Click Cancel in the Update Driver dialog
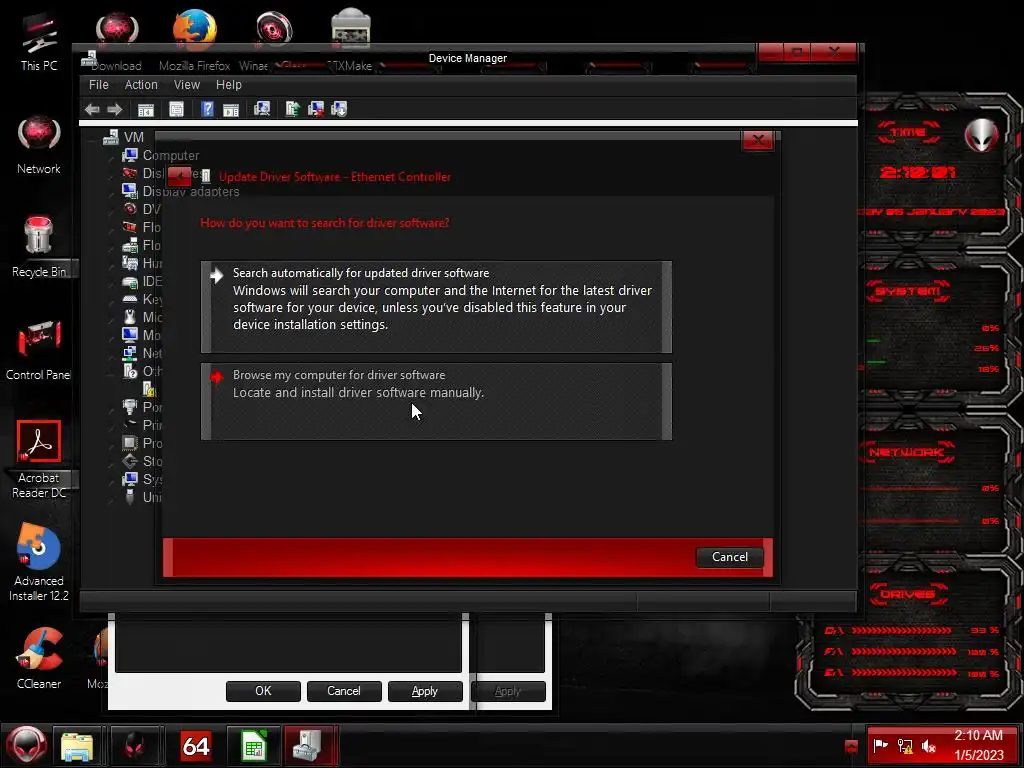1024x768 pixels. 729,557
